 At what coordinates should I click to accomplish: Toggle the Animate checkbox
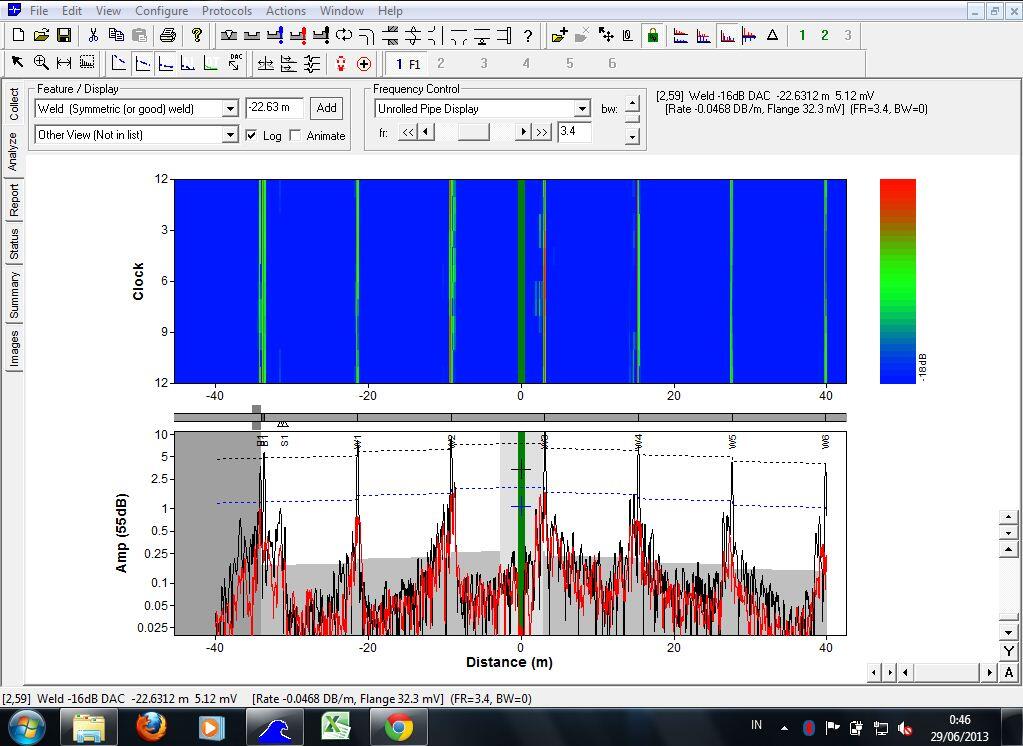[296, 135]
